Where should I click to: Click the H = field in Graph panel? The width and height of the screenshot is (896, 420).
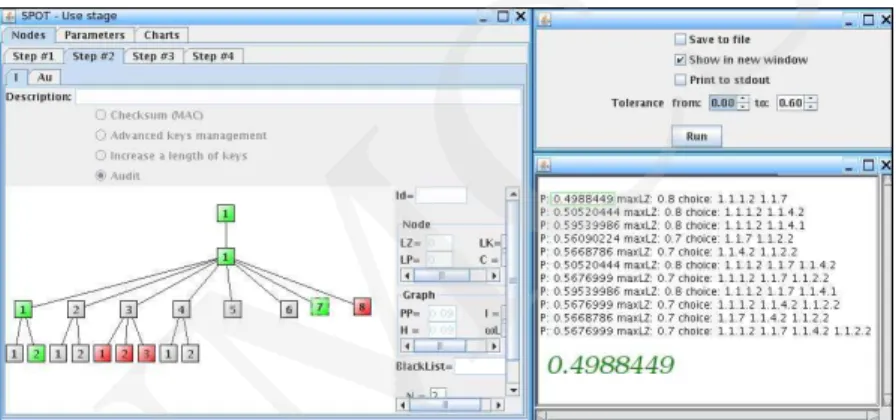442,330
